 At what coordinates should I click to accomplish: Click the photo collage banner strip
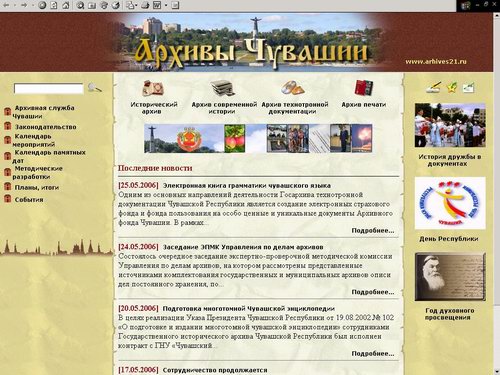pyautogui.click(x=258, y=138)
